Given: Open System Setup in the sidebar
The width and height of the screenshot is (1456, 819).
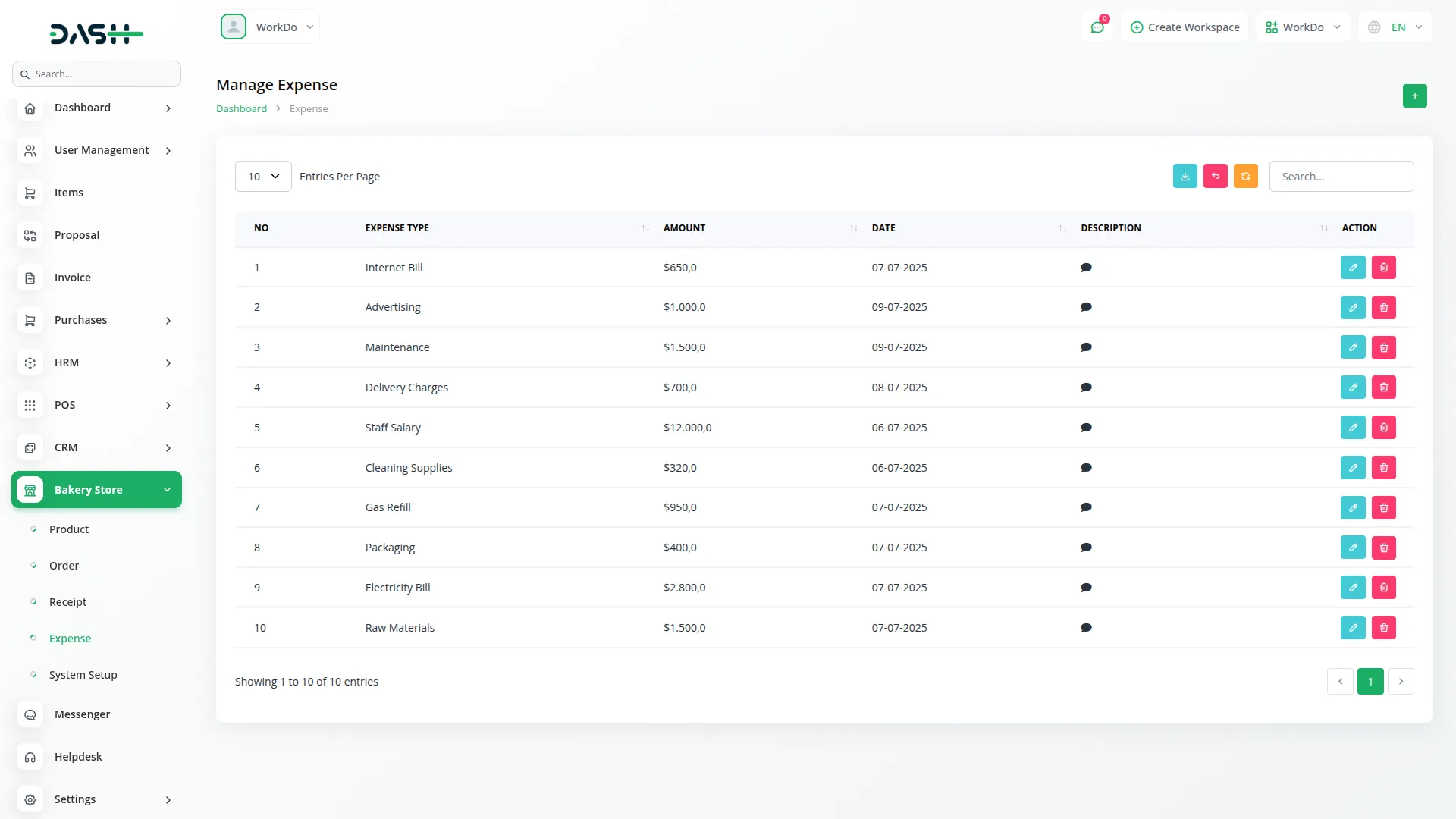Looking at the screenshot, I should (83, 675).
